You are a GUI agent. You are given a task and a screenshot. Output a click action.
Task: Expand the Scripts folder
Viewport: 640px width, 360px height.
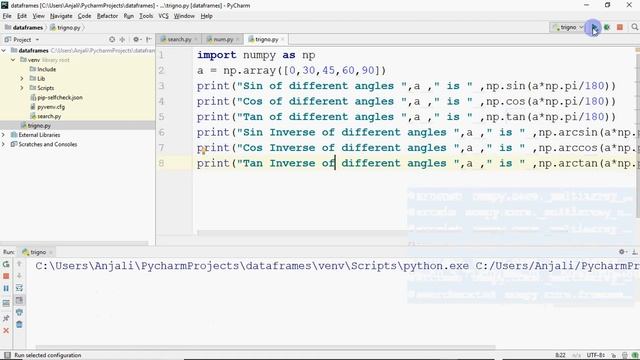(x=22, y=88)
